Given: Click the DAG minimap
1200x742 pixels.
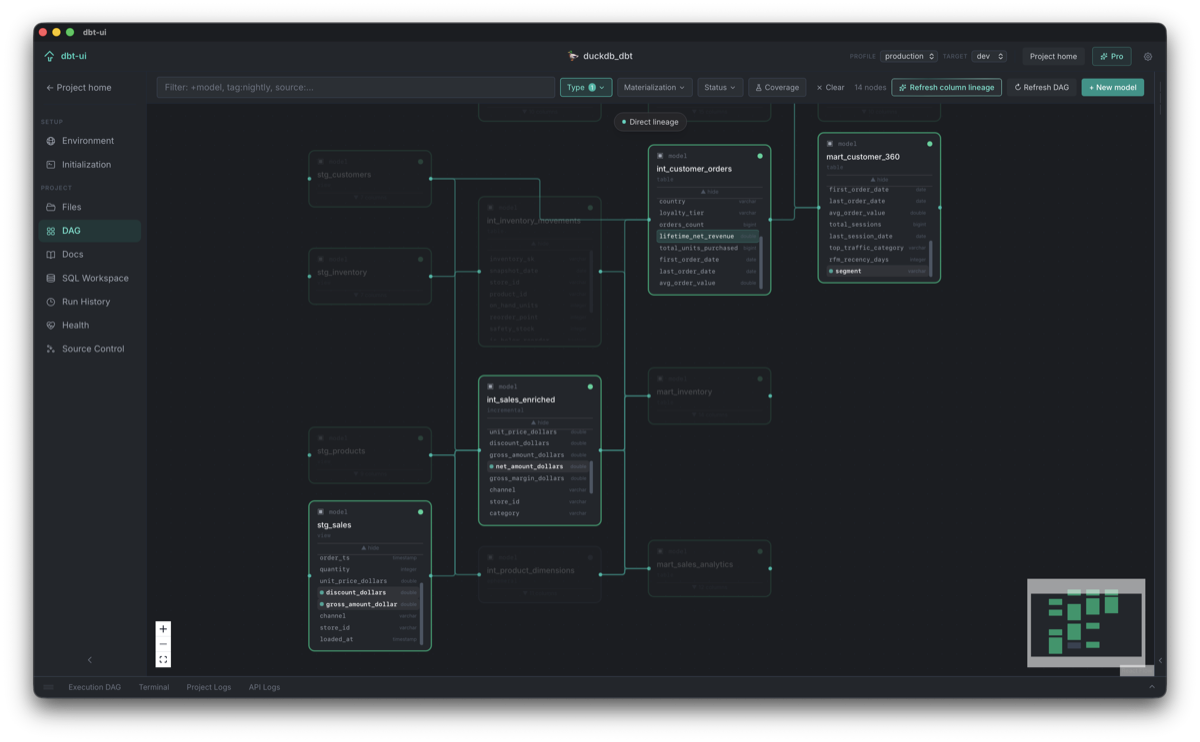Looking at the screenshot, I should [x=1086, y=623].
